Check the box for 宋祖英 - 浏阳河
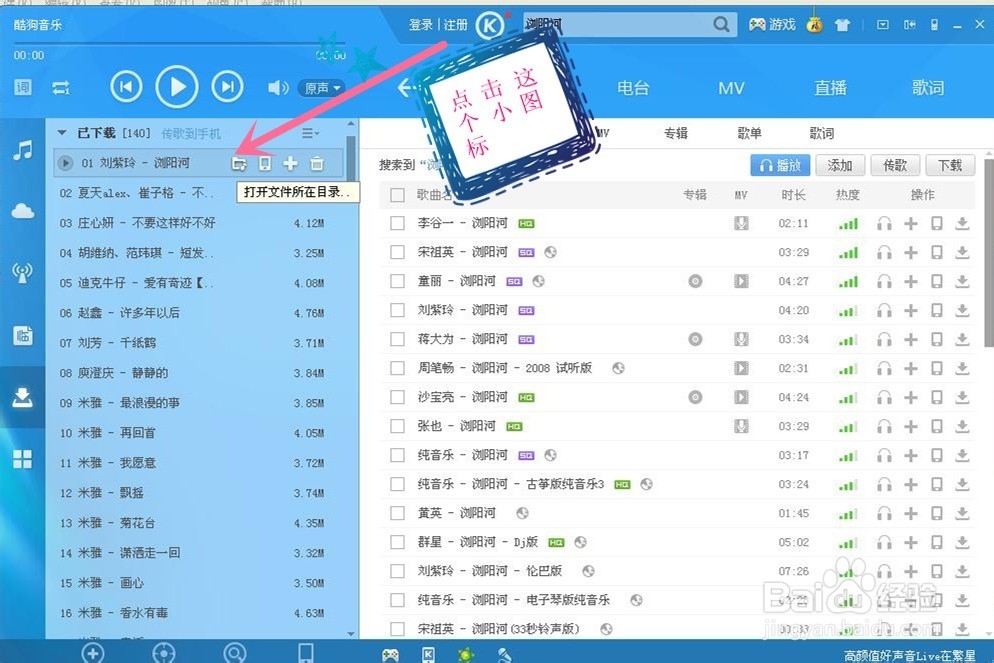 tap(397, 253)
